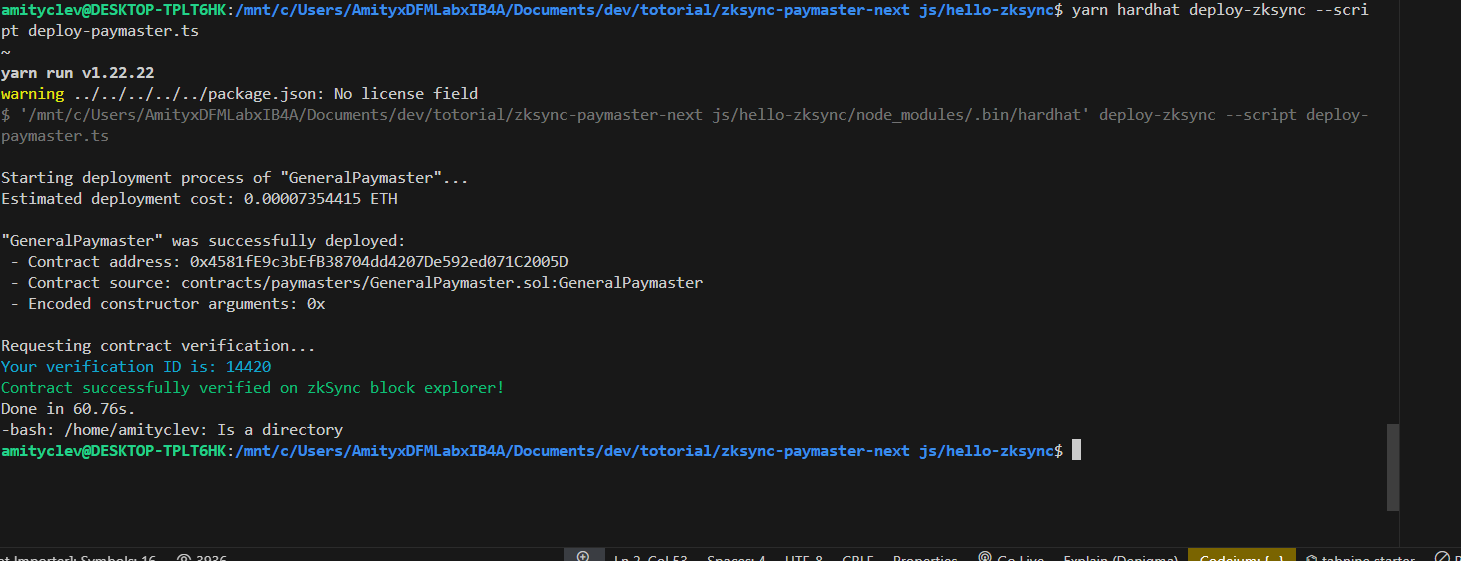This screenshot has height=561, width=1461.
Task: Click the 'Estimated deployment cost: 0.00007354415 ETH' line
Action: click(199, 199)
